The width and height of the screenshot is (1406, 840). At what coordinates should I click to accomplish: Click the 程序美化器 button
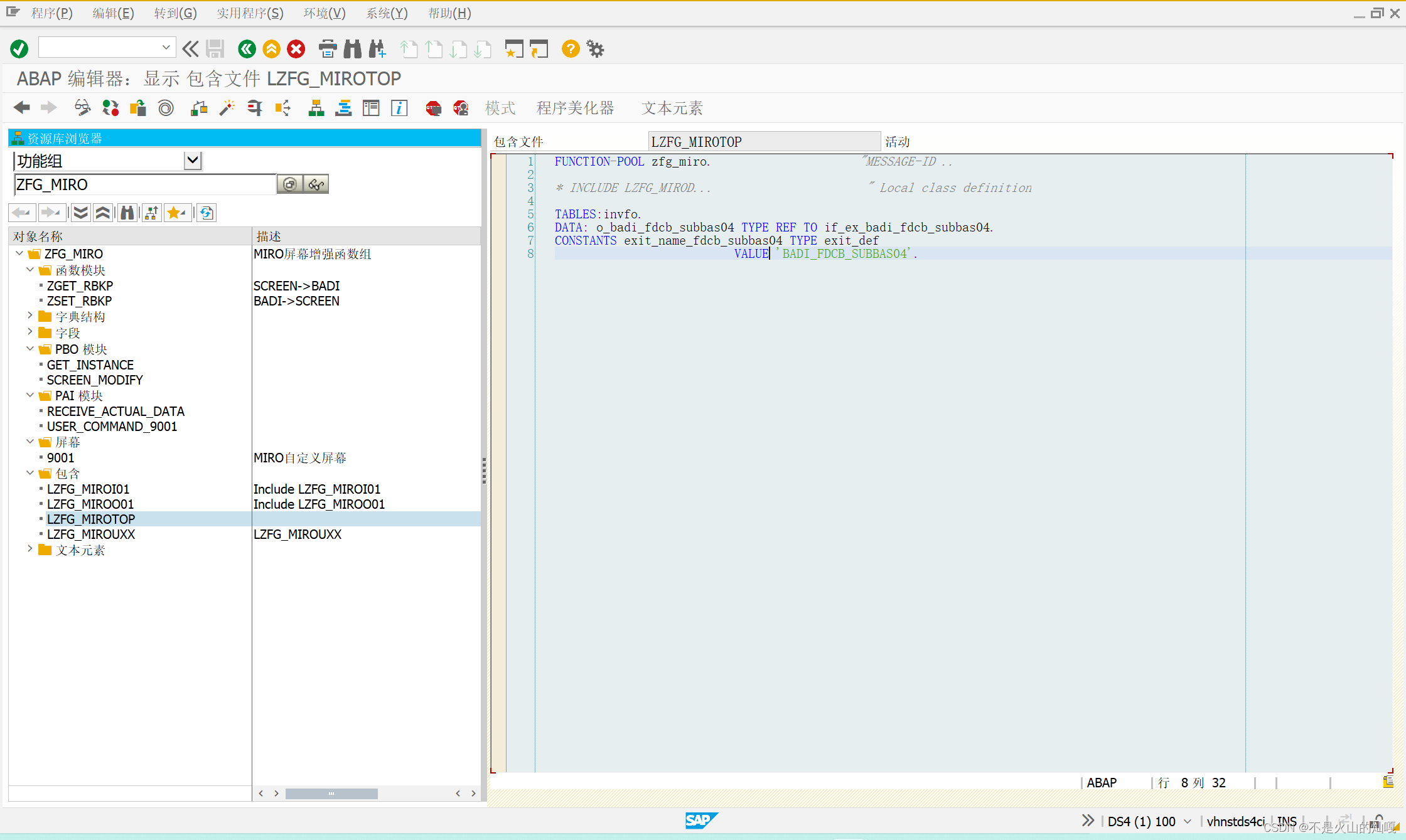point(575,108)
